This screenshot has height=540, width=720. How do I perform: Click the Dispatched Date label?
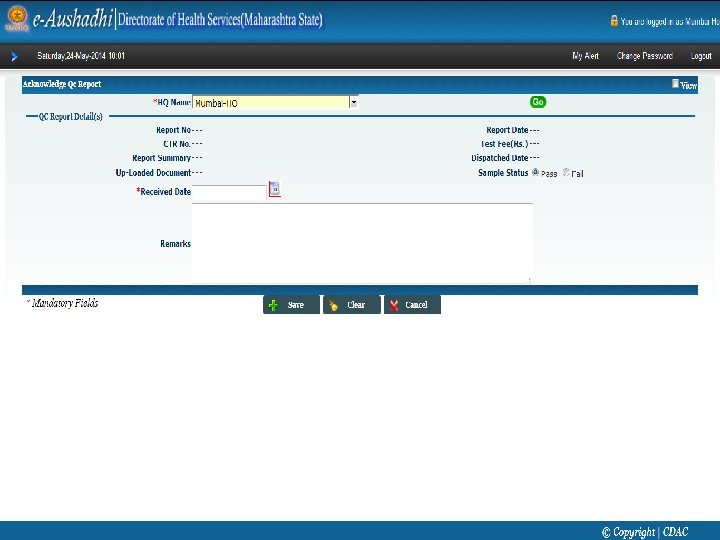[500, 158]
